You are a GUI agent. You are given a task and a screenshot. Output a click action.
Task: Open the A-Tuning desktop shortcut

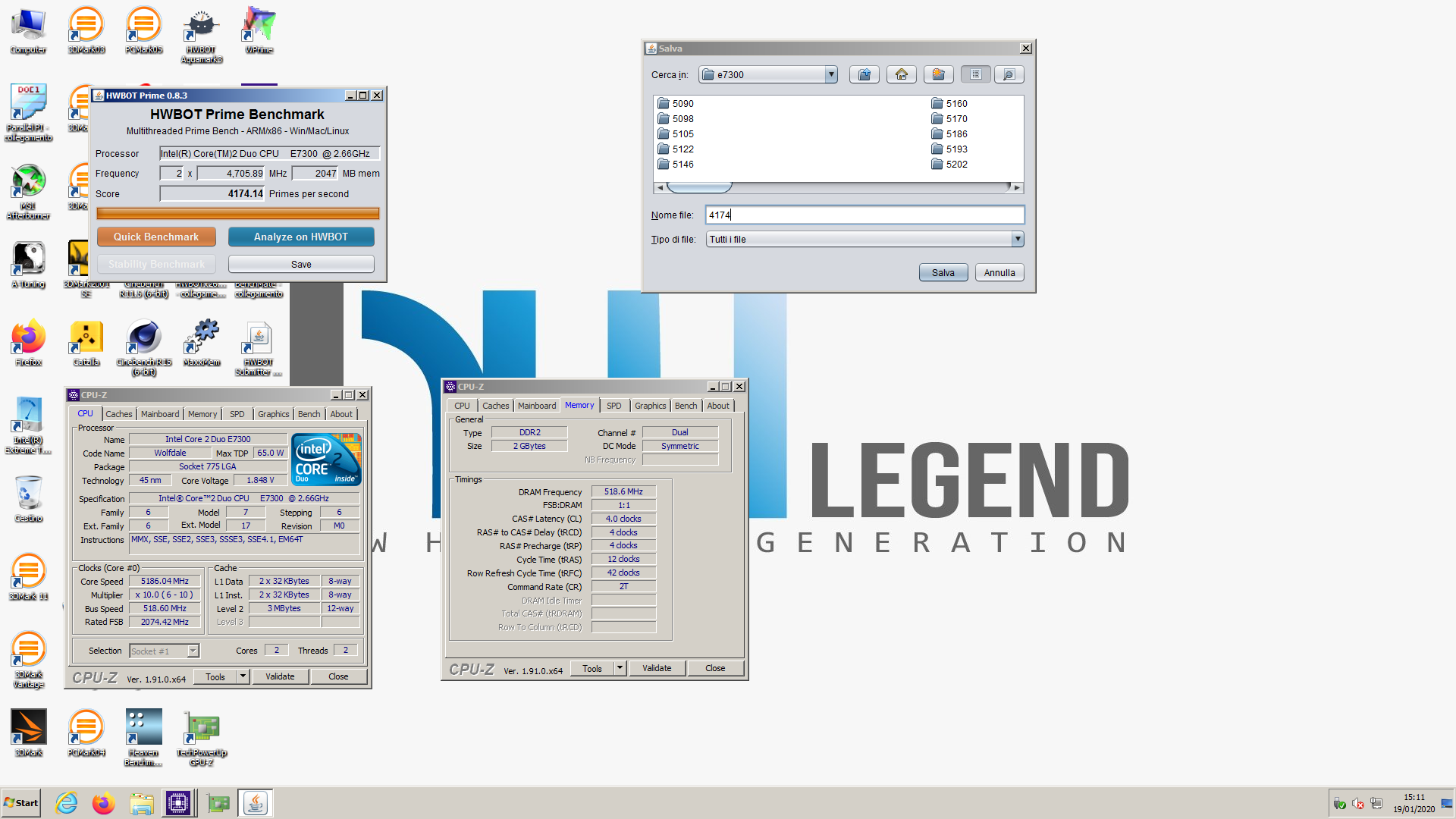pos(28,265)
